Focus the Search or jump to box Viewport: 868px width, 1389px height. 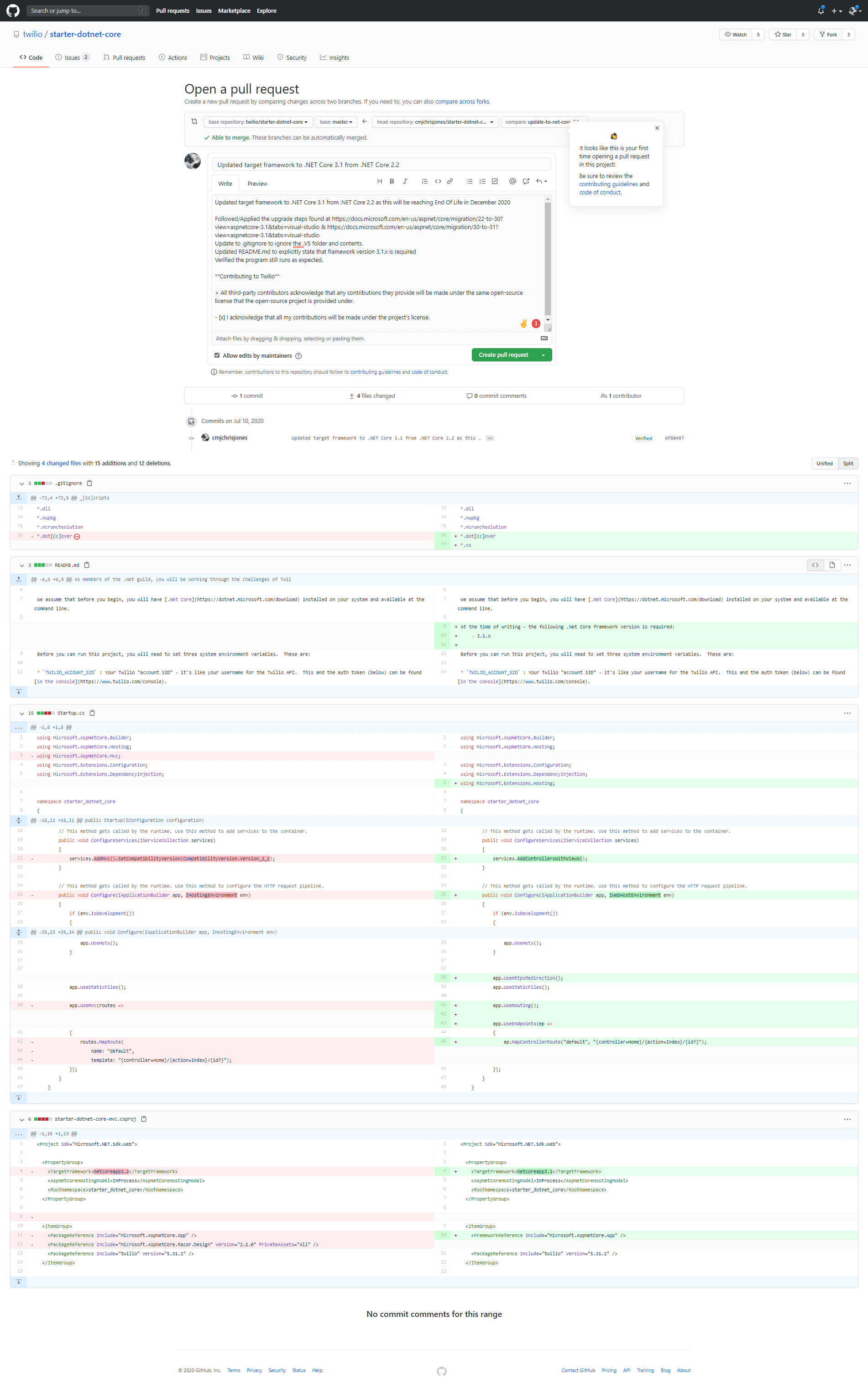click(88, 10)
